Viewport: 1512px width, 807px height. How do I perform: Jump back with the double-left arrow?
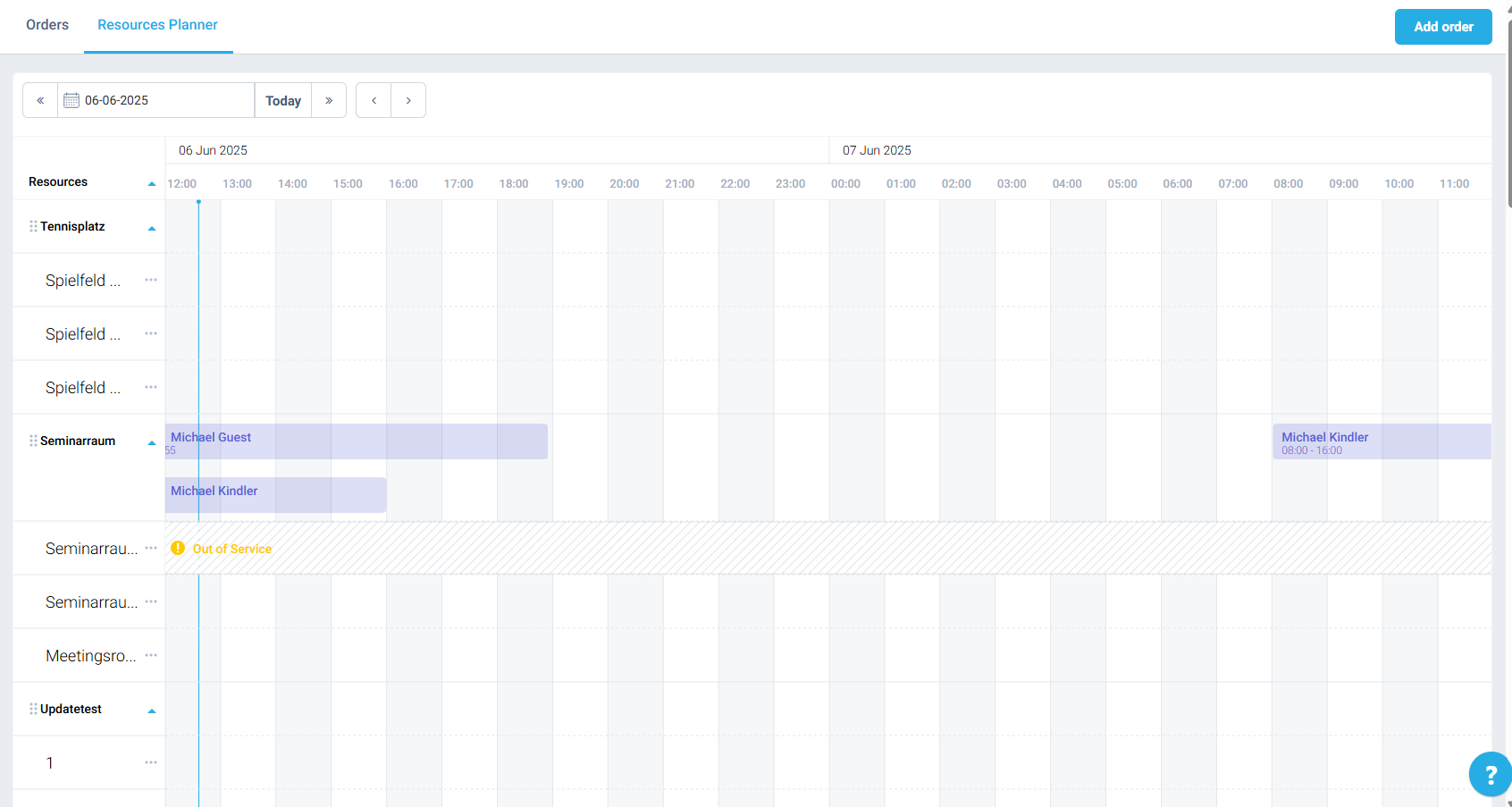40,100
